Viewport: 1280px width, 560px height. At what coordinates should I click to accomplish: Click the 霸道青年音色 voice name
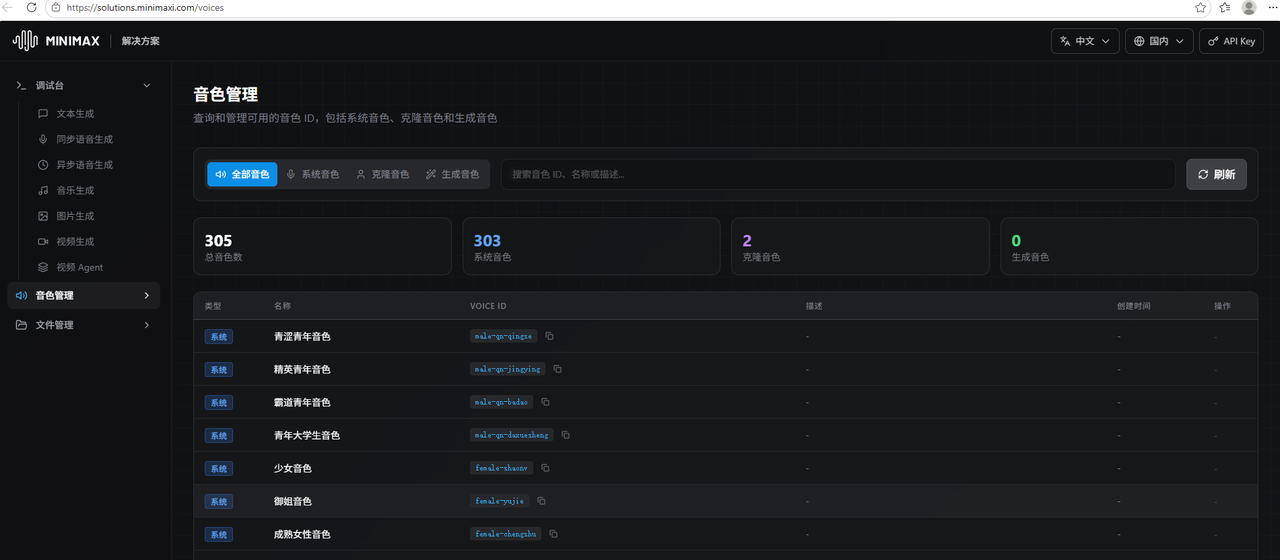302,402
